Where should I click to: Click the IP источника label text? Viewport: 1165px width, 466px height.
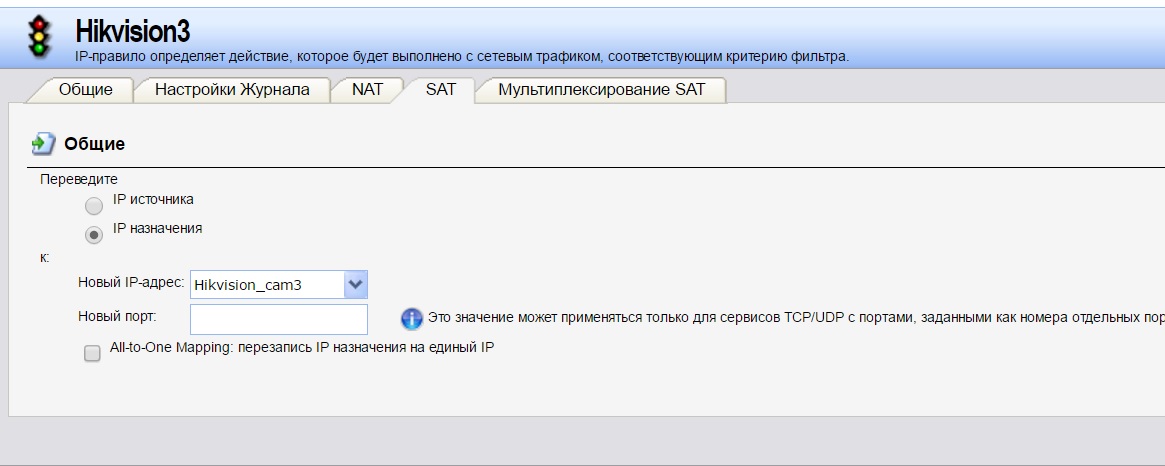pyautogui.click(x=153, y=199)
